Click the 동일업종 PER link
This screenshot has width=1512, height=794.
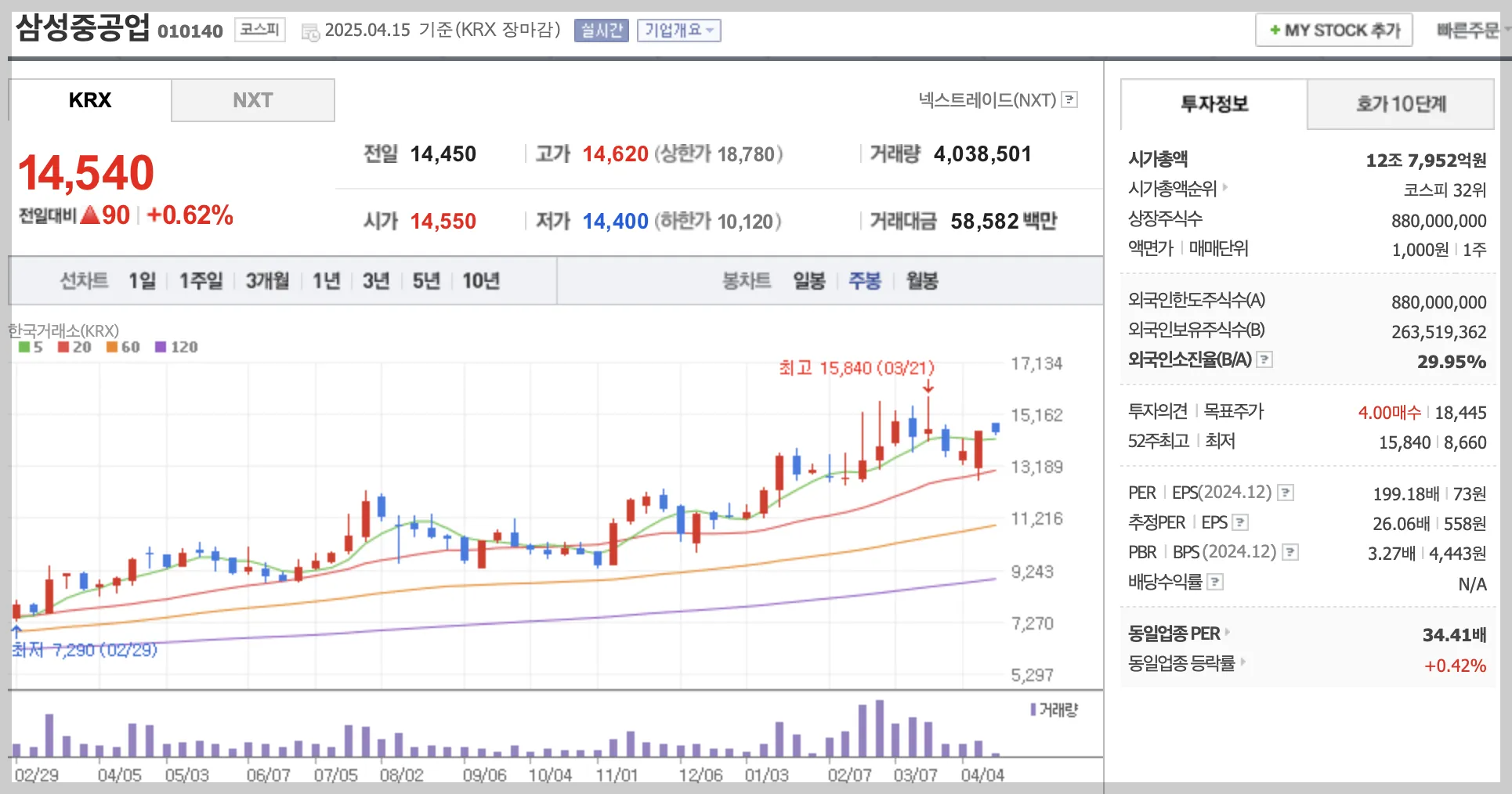pyautogui.click(x=1174, y=633)
